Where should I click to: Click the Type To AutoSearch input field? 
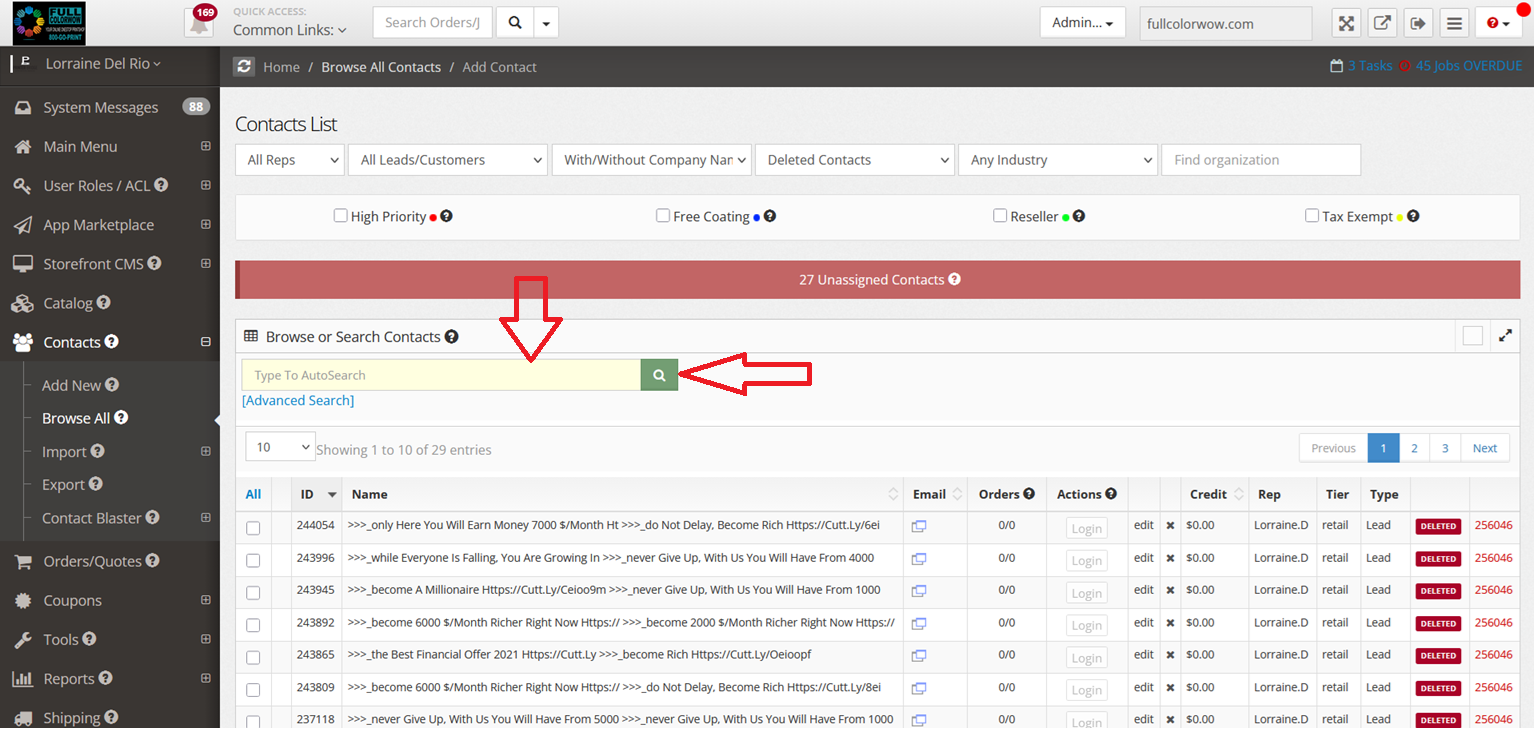click(x=440, y=375)
